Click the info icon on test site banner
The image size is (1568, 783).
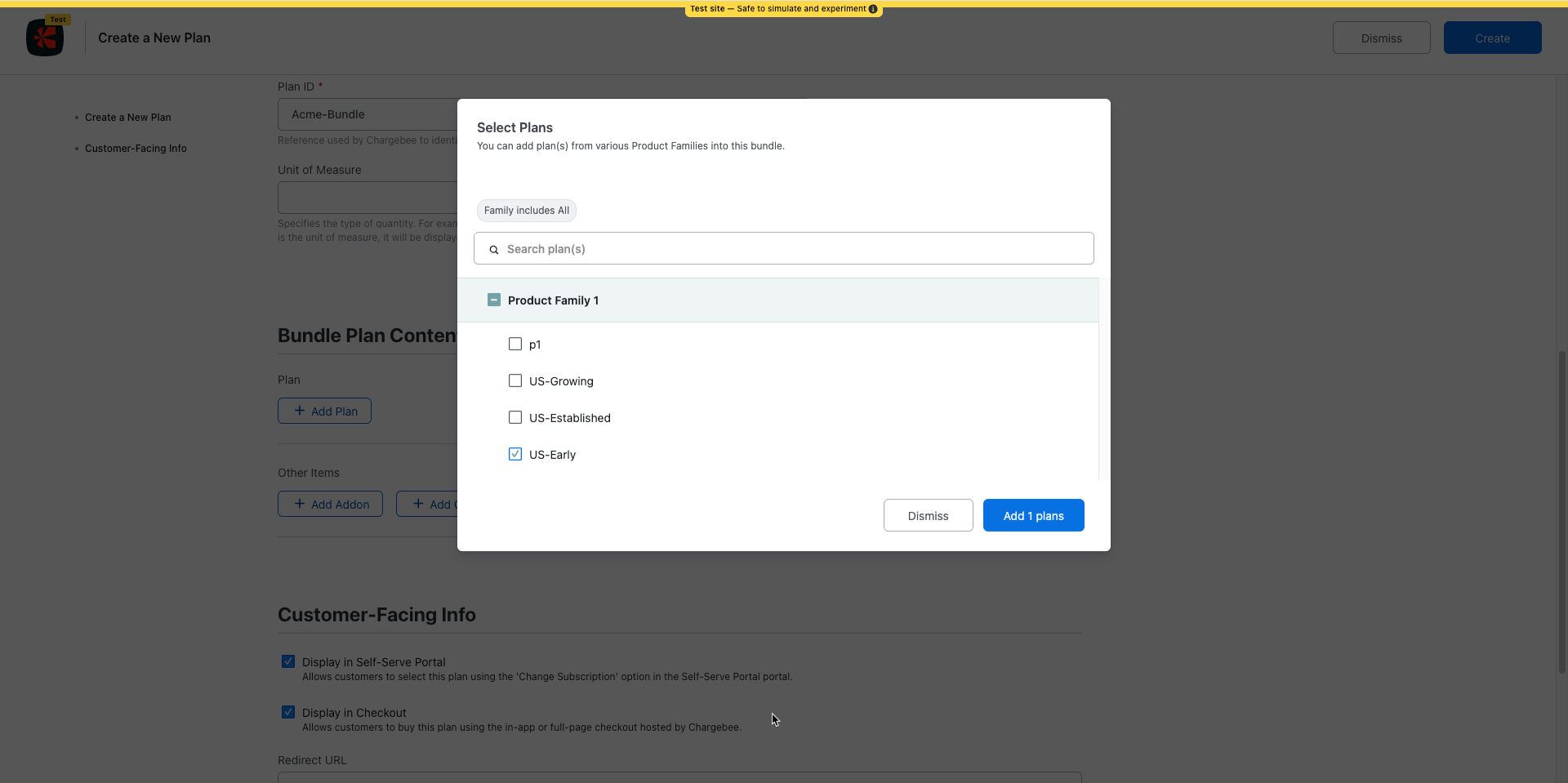(873, 9)
